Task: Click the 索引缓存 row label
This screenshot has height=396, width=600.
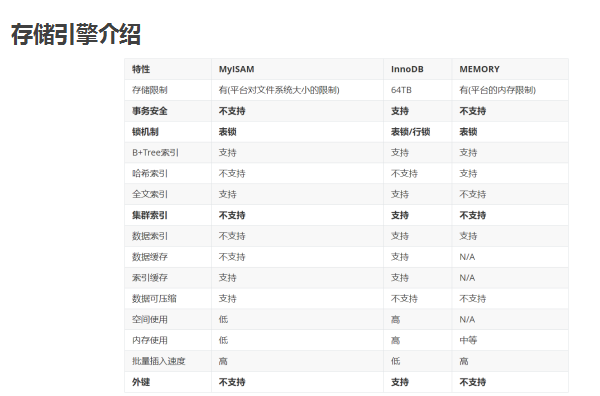Action: (x=150, y=278)
